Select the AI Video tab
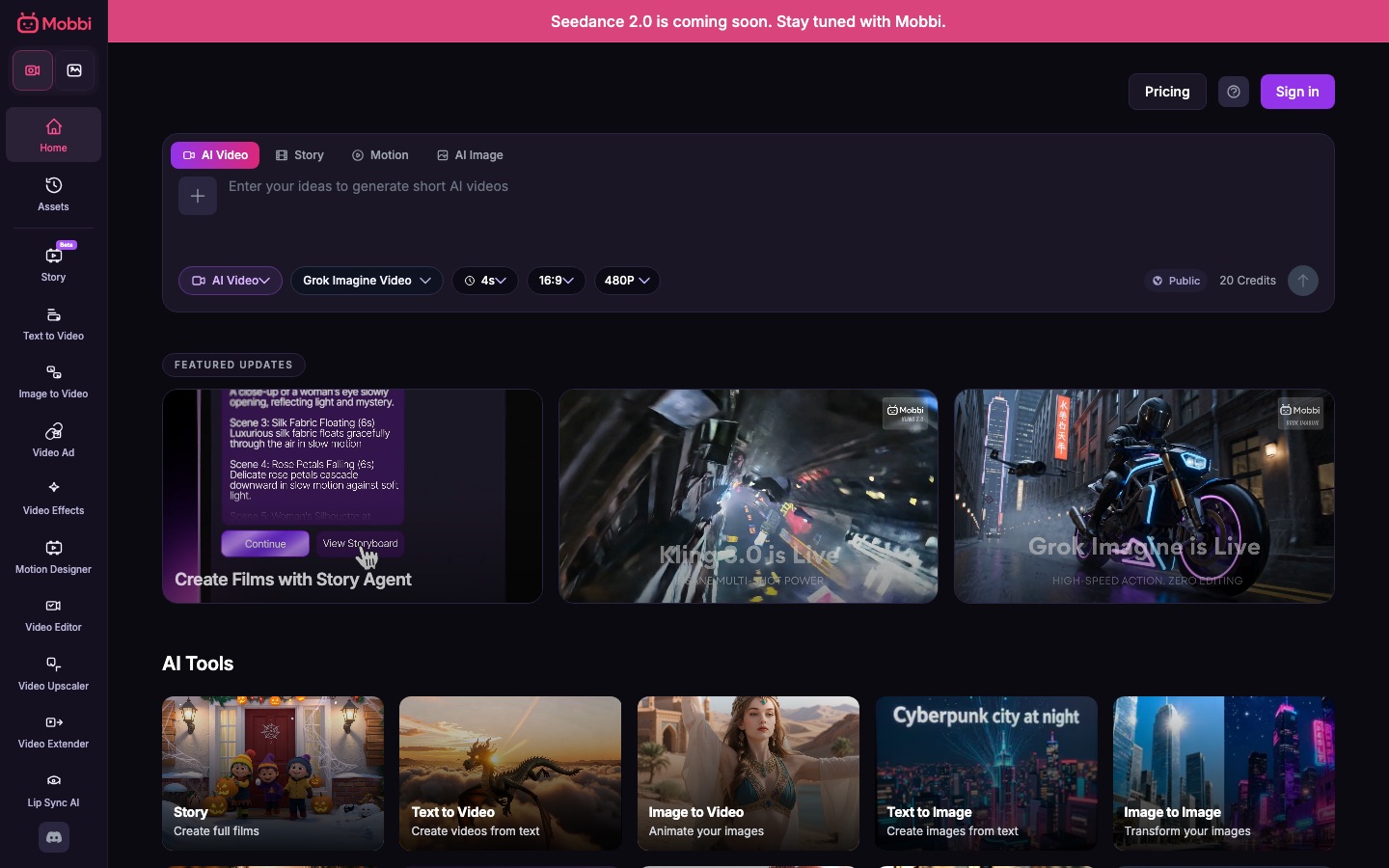Viewport: 1389px width, 868px height. point(215,155)
